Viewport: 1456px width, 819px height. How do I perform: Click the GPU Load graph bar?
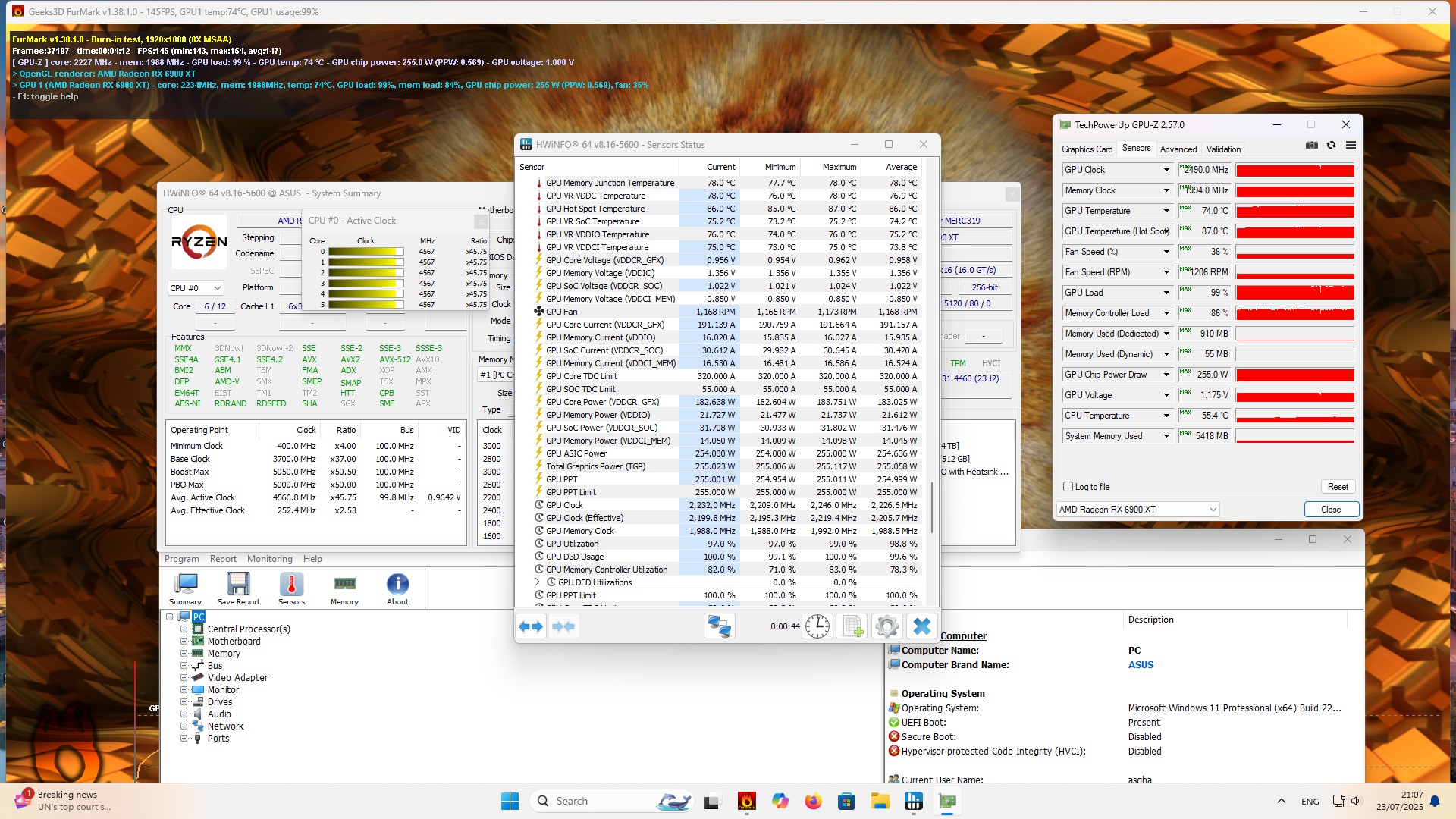(x=1294, y=293)
